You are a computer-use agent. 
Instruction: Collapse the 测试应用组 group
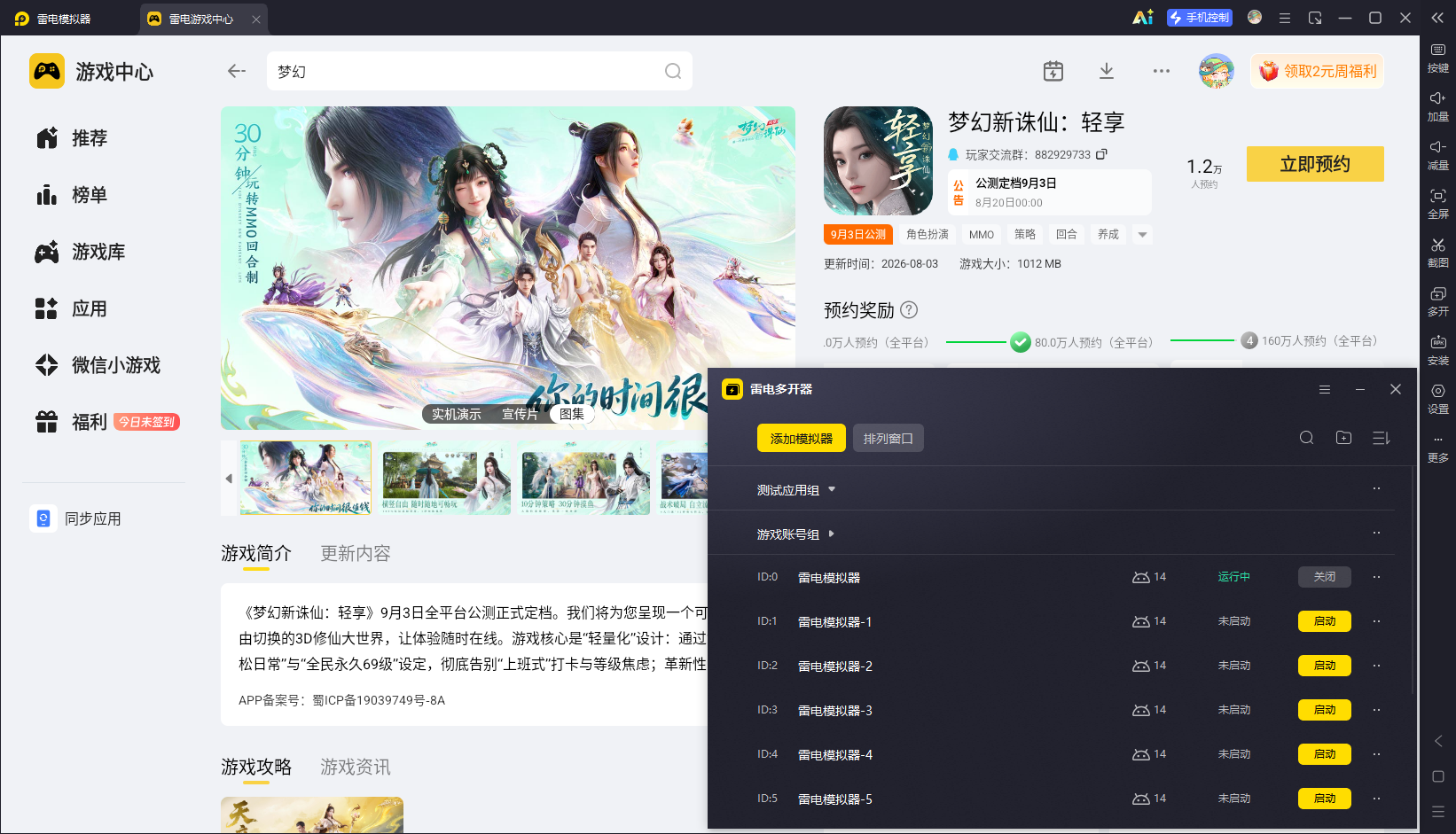click(x=832, y=489)
